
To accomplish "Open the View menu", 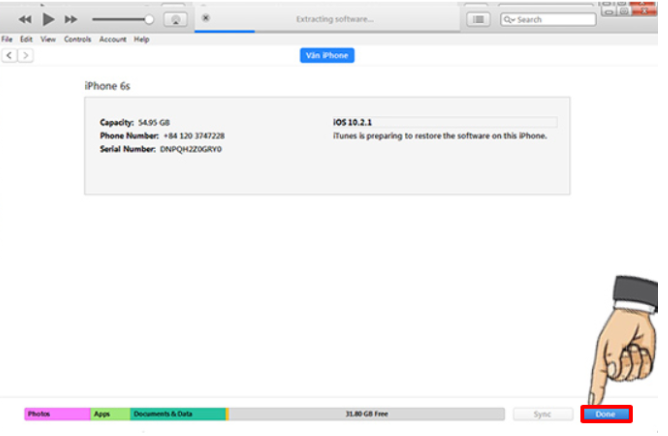I will (47, 39).
